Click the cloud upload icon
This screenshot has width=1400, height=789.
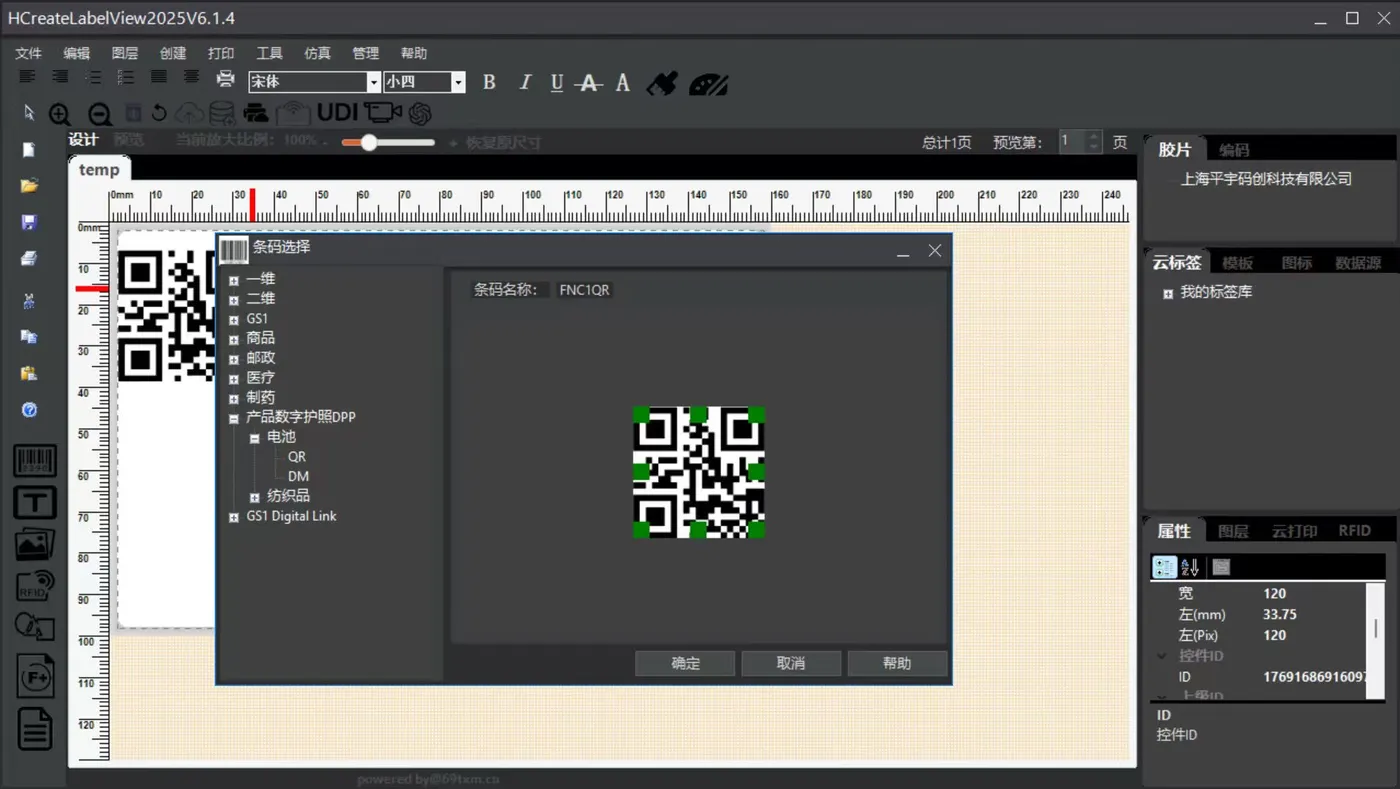(190, 113)
